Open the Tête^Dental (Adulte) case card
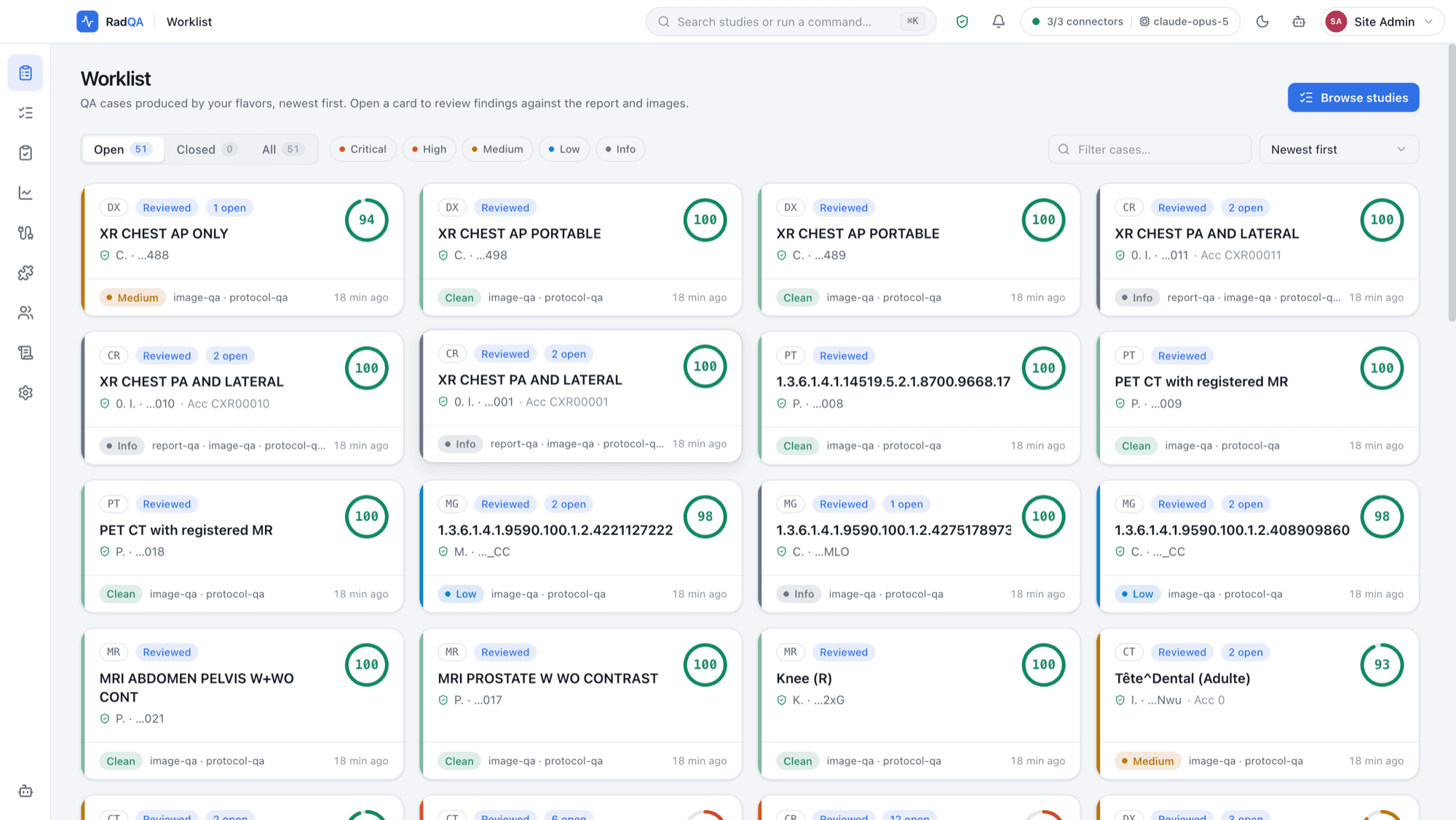 click(x=1257, y=704)
